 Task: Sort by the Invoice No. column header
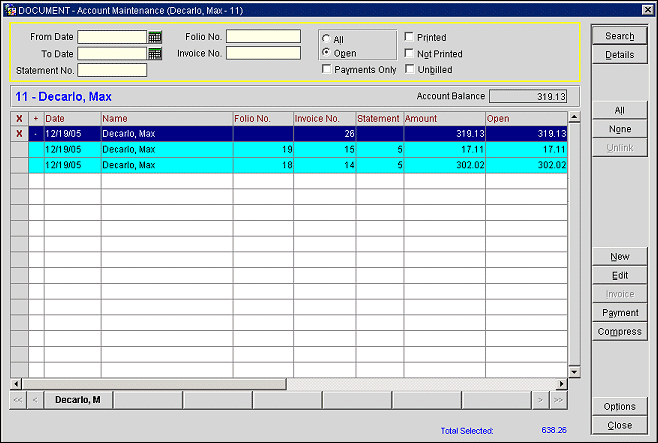[323, 118]
